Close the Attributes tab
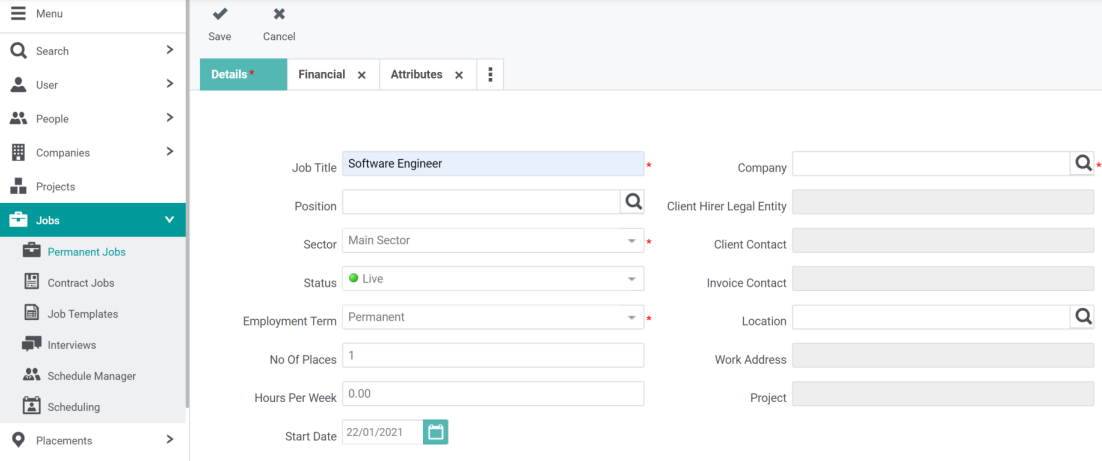Viewport: 1102px width, 461px height. click(x=458, y=75)
